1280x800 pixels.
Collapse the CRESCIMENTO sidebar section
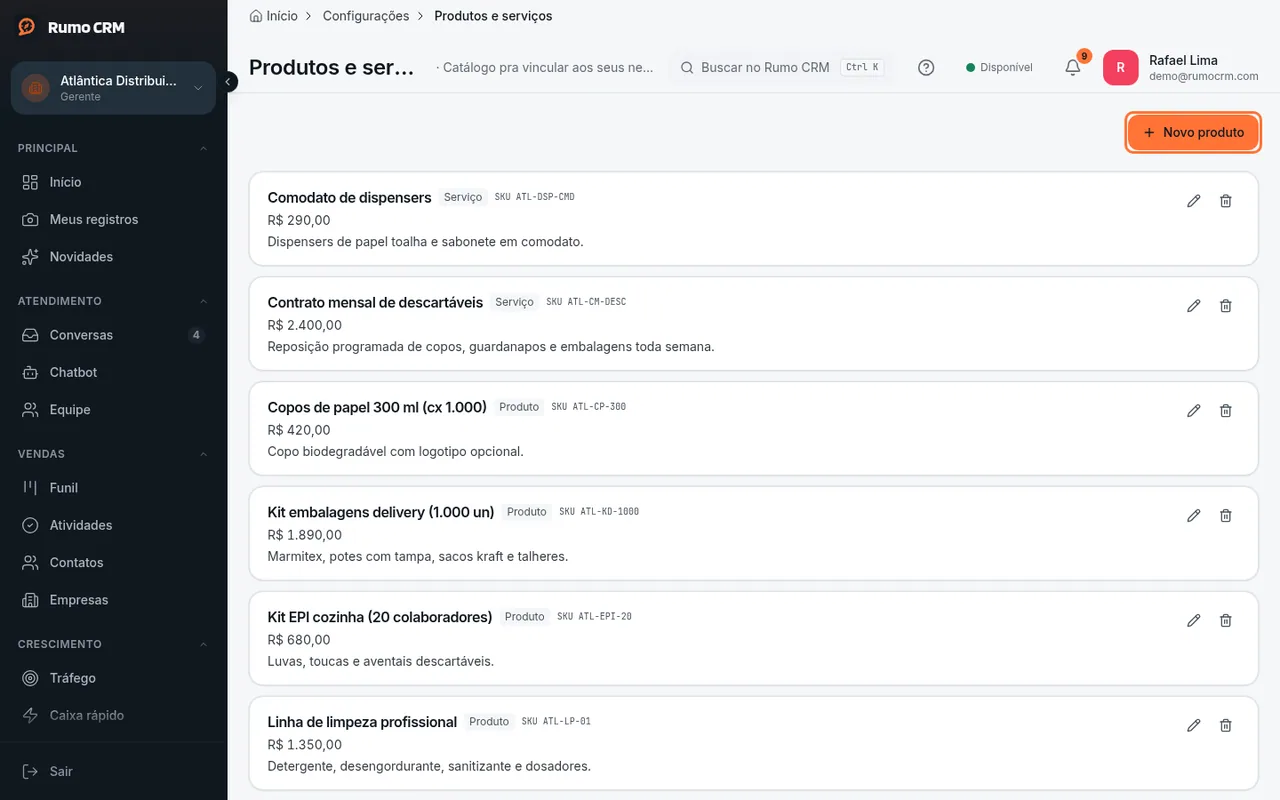(113, 644)
